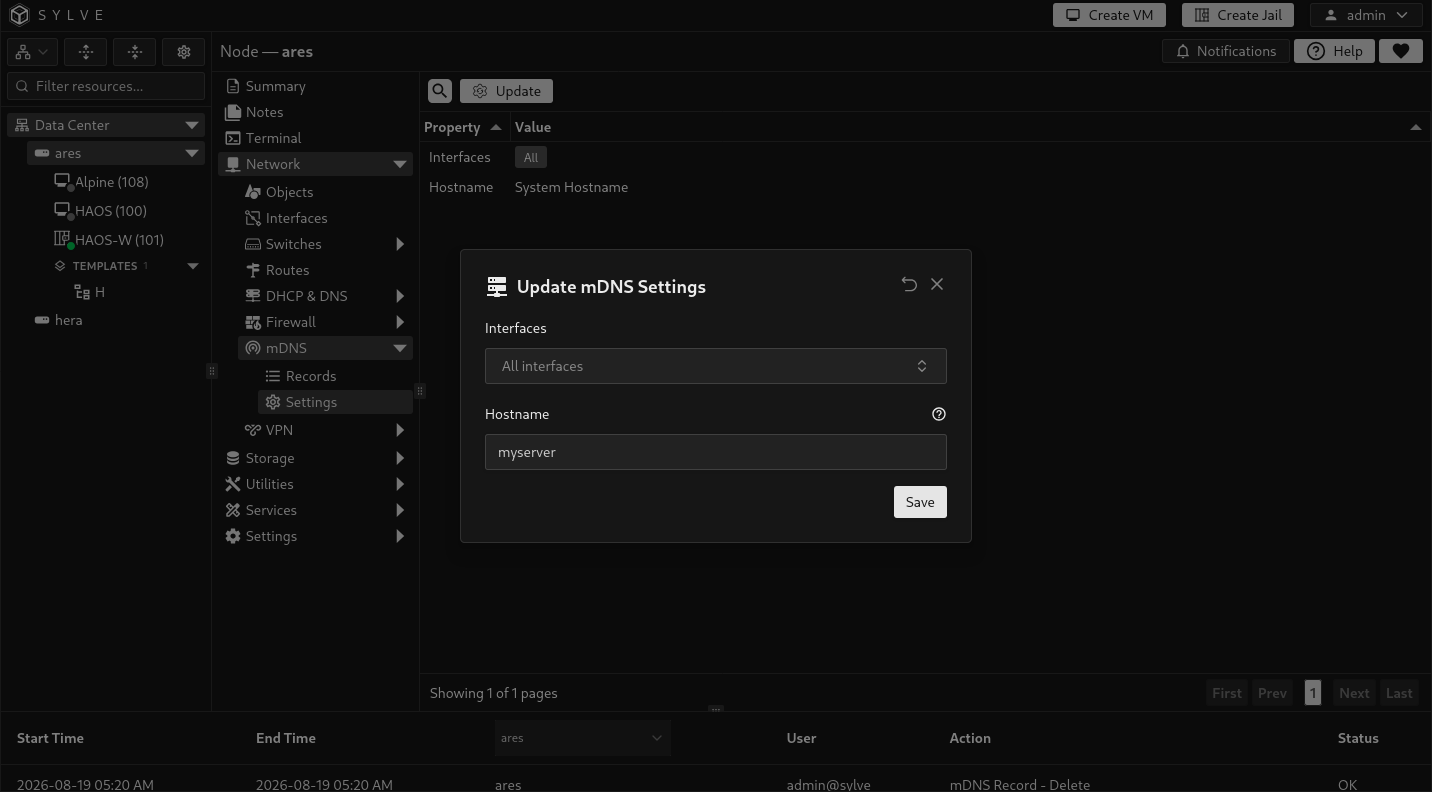The image size is (1432, 792).
Task: Select the H template tree item
Action: pyautogui.click(x=100, y=292)
